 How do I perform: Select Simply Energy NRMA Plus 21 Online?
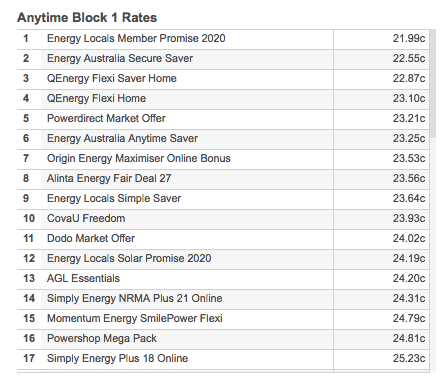coord(223,299)
